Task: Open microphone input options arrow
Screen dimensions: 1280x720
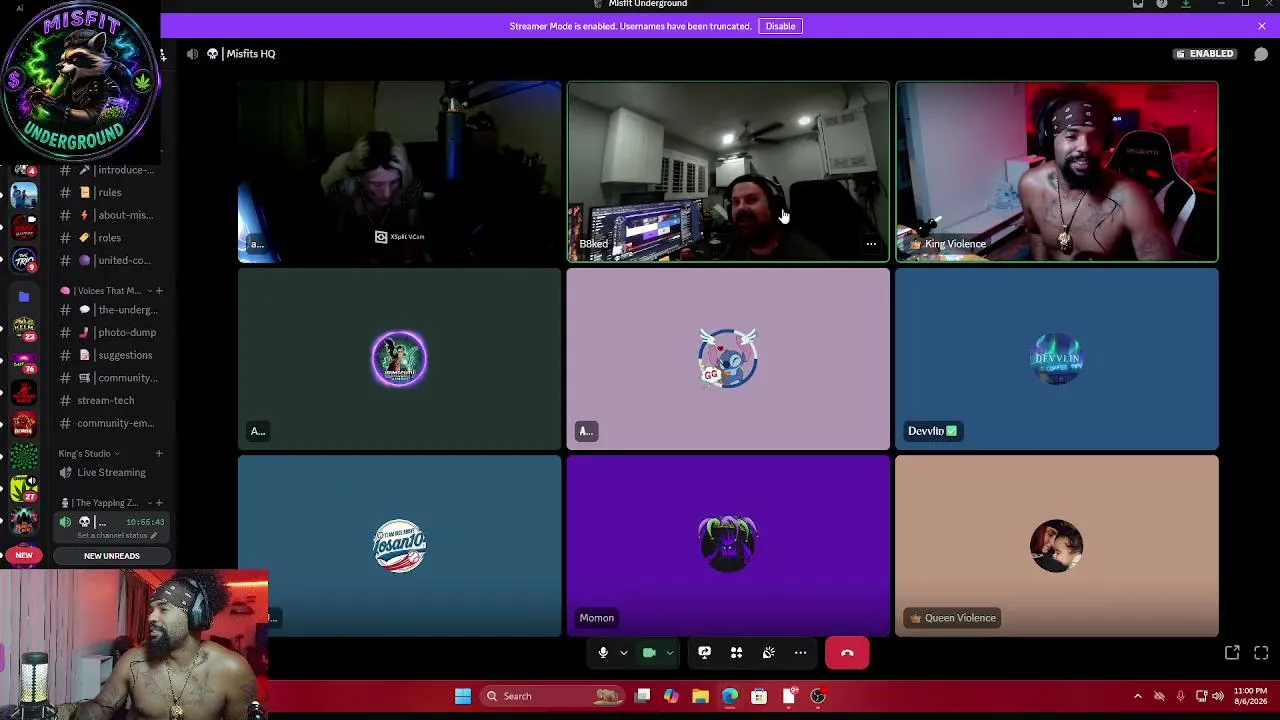Action: point(623,653)
